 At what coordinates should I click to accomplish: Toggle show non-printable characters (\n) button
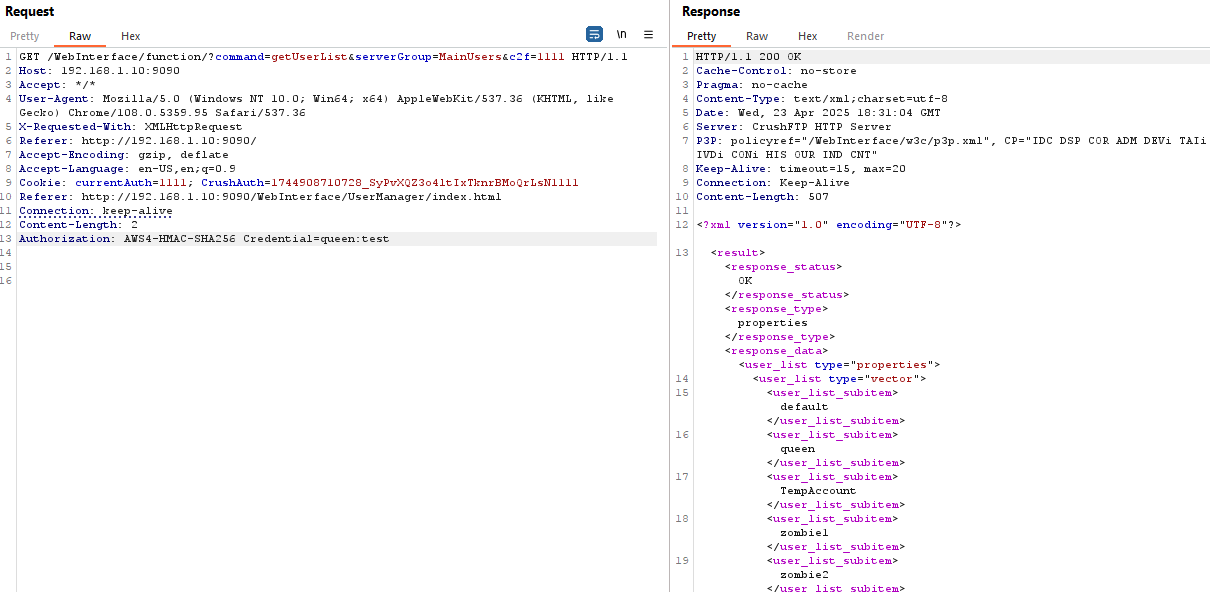(x=621, y=34)
